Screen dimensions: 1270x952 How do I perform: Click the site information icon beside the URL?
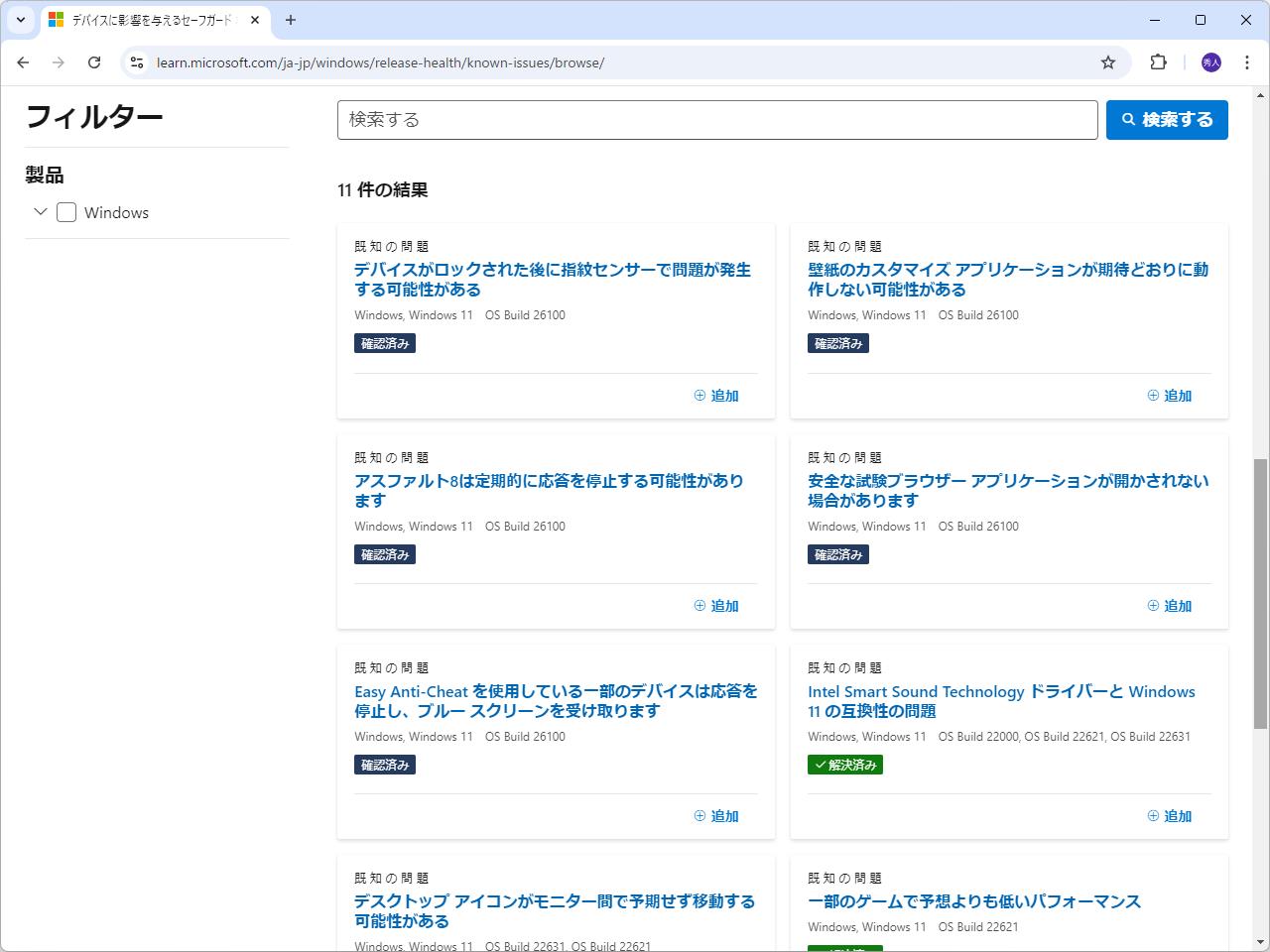(138, 61)
